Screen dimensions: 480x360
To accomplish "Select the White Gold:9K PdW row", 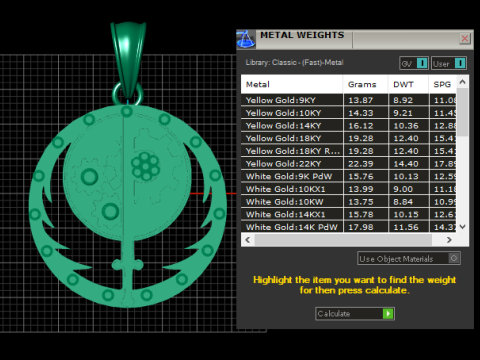I will 349,176.
